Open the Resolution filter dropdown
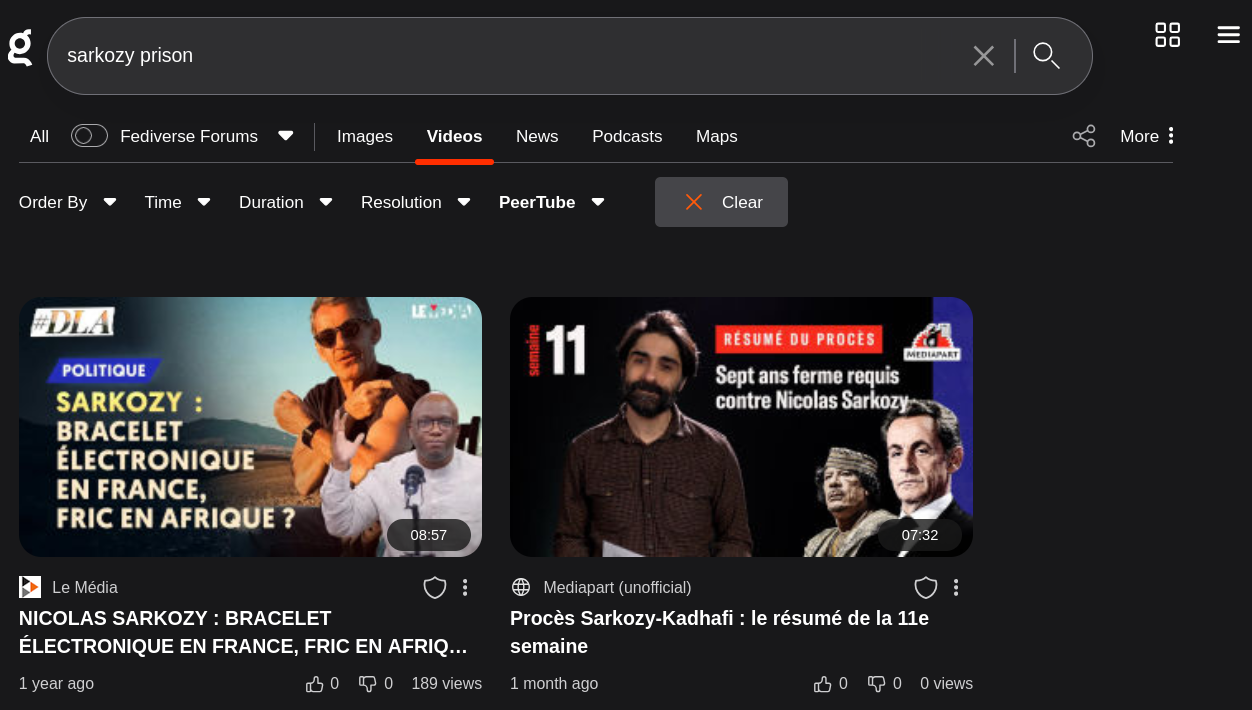Viewport: 1252px width, 710px height. [415, 202]
